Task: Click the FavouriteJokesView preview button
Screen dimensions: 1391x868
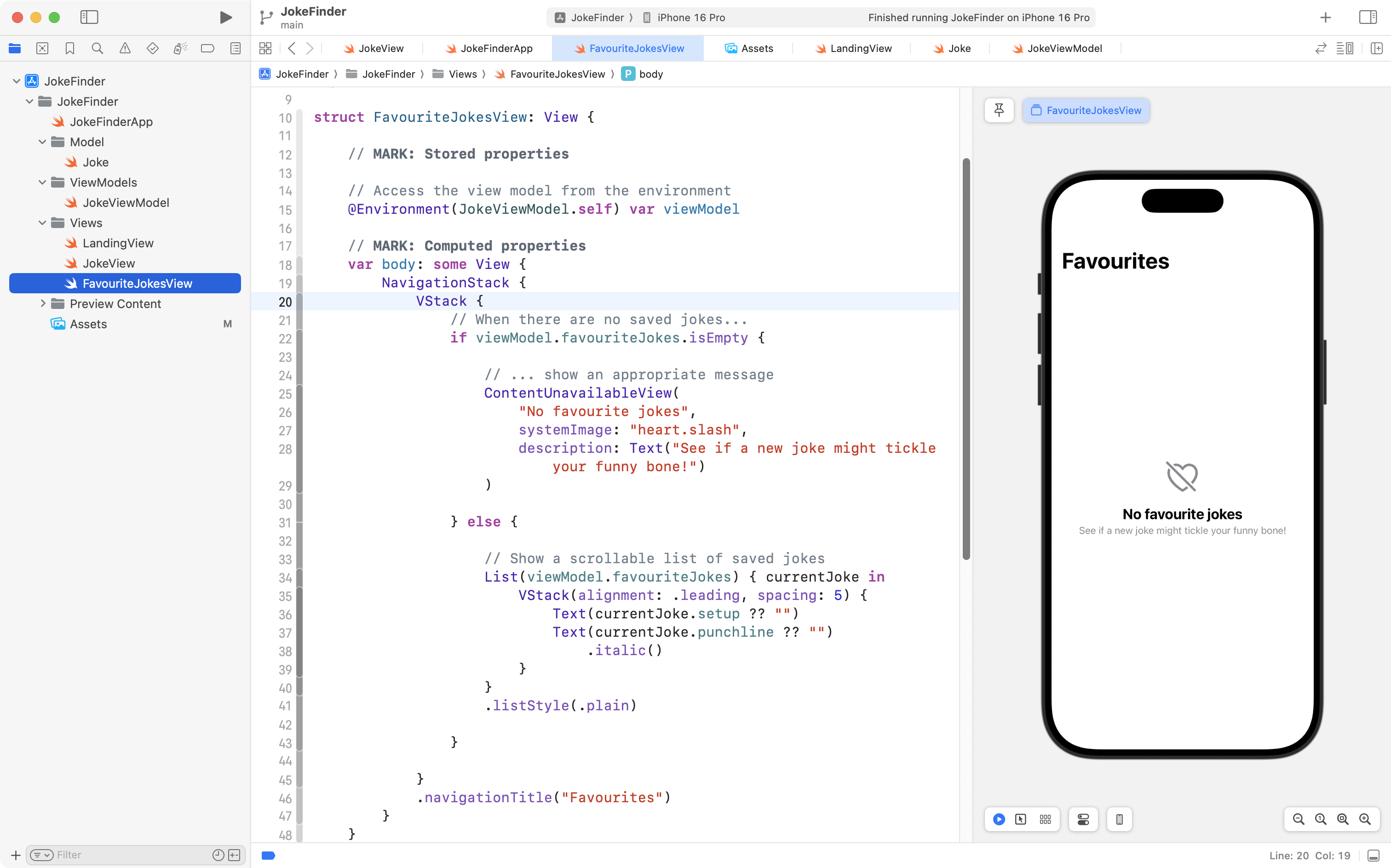Action: point(1086,110)
